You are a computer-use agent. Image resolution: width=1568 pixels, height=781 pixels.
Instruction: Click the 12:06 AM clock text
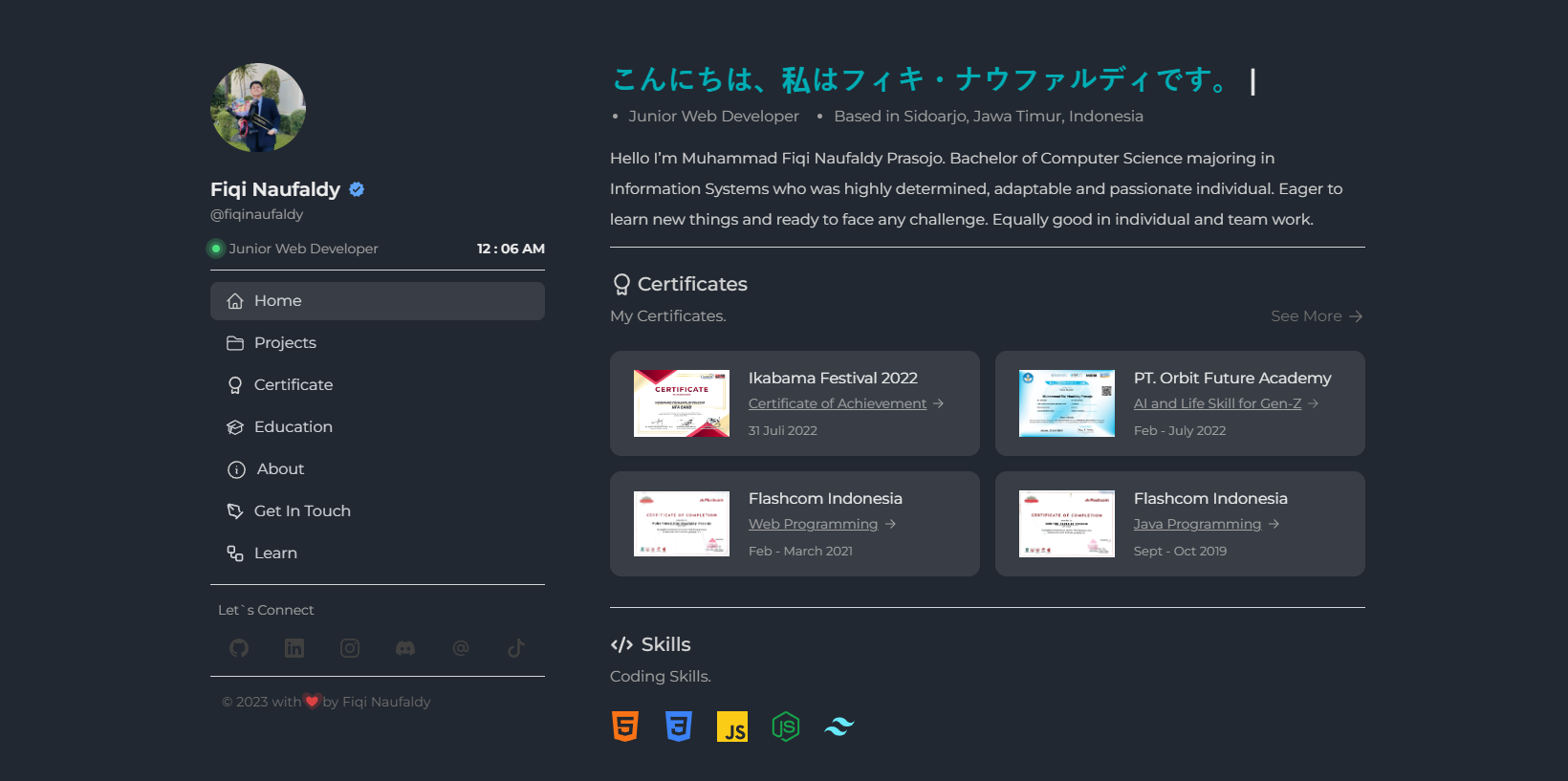point(511,249)
